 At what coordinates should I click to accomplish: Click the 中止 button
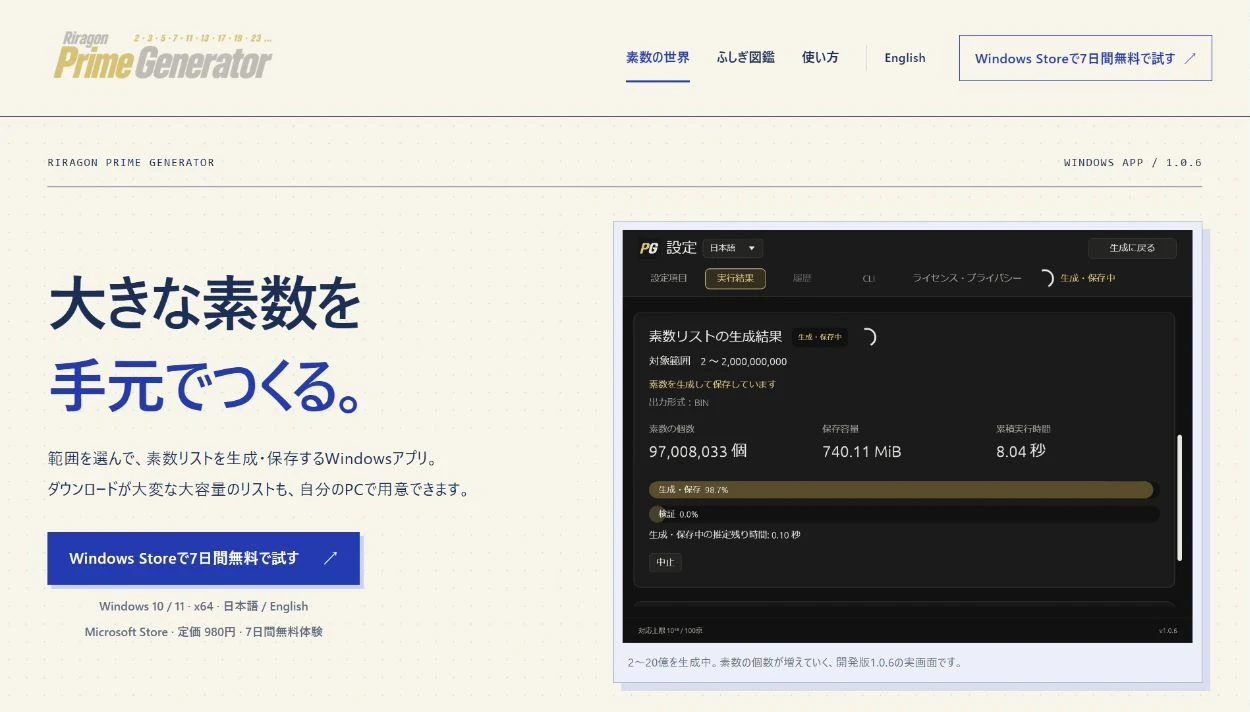point(665,562)
